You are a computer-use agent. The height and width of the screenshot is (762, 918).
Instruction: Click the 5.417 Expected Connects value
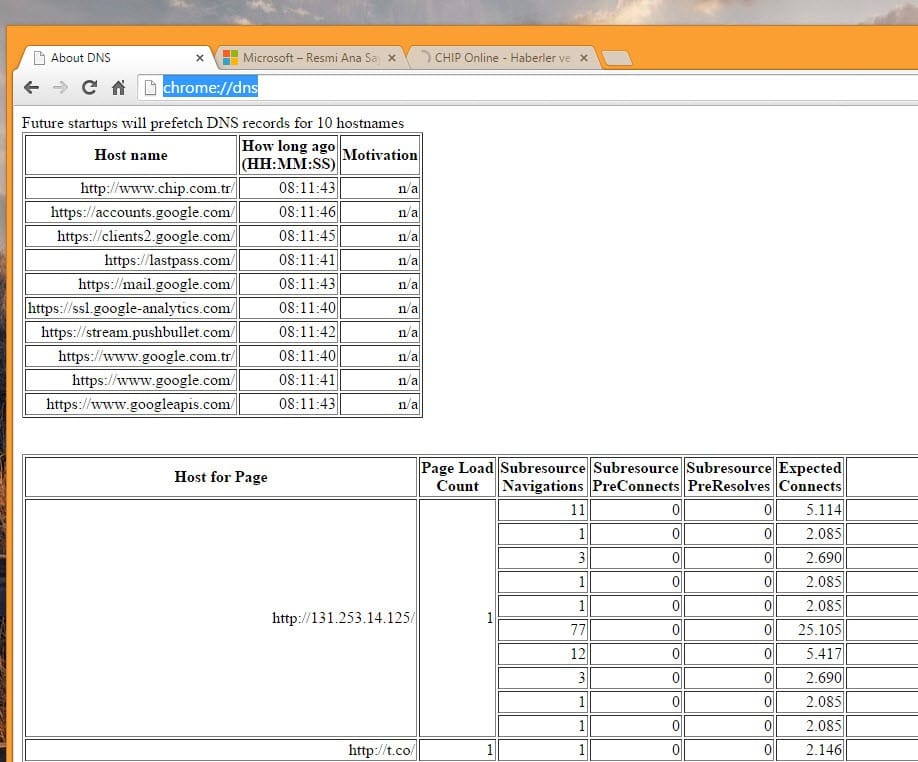point(810,654)
